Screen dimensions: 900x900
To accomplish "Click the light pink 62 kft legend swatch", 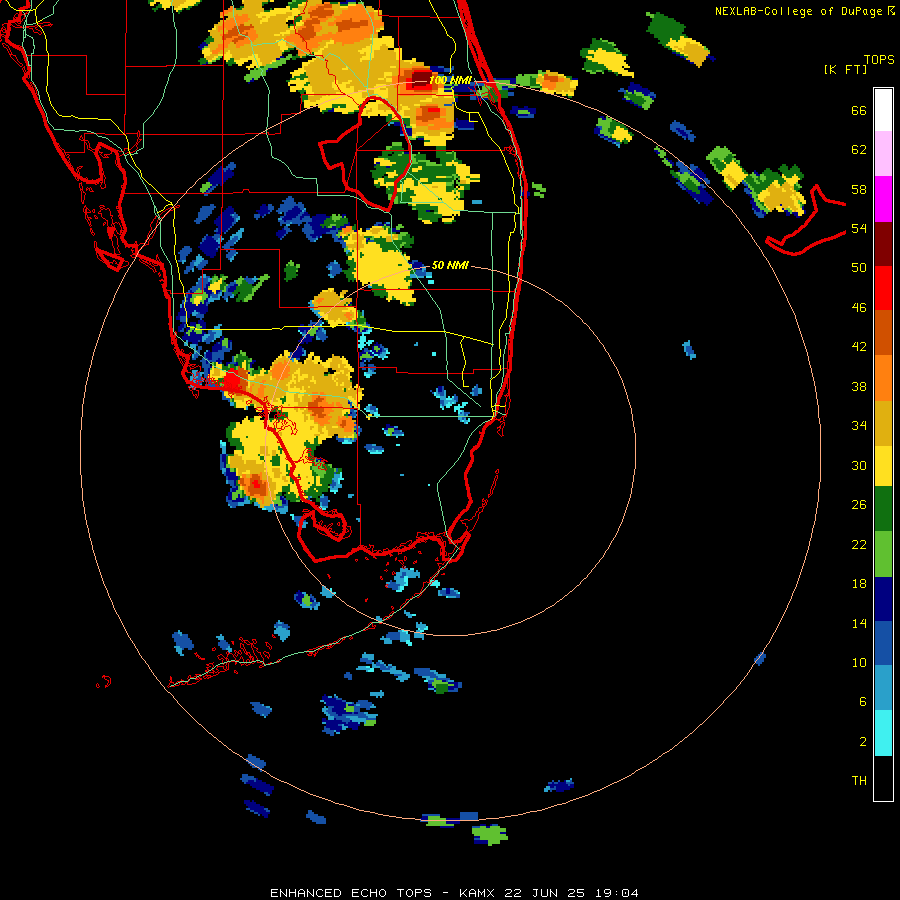I will click(883, 154).
